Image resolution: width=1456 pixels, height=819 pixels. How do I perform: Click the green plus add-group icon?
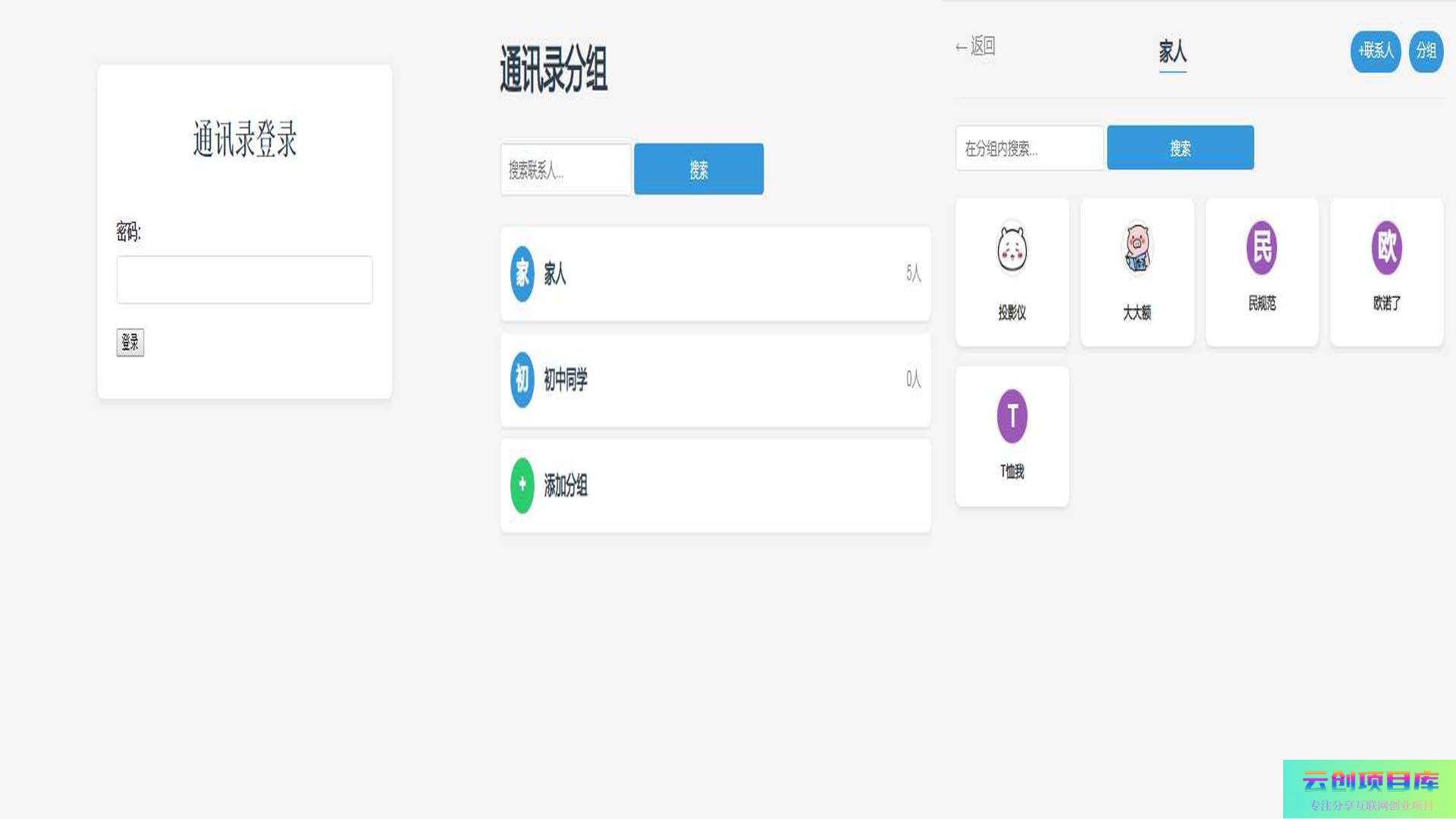[522, 485]
